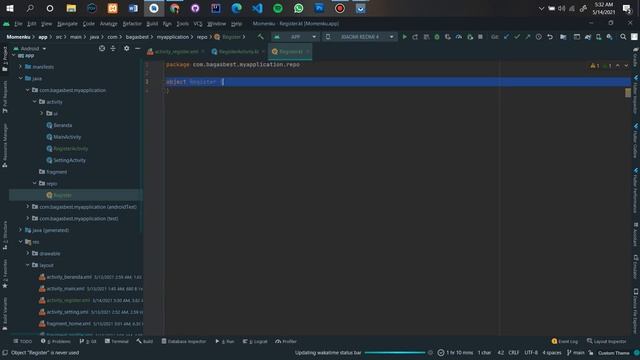640x360 pixels.
Task: Collapse the java folder
Action: coord(20,78)
